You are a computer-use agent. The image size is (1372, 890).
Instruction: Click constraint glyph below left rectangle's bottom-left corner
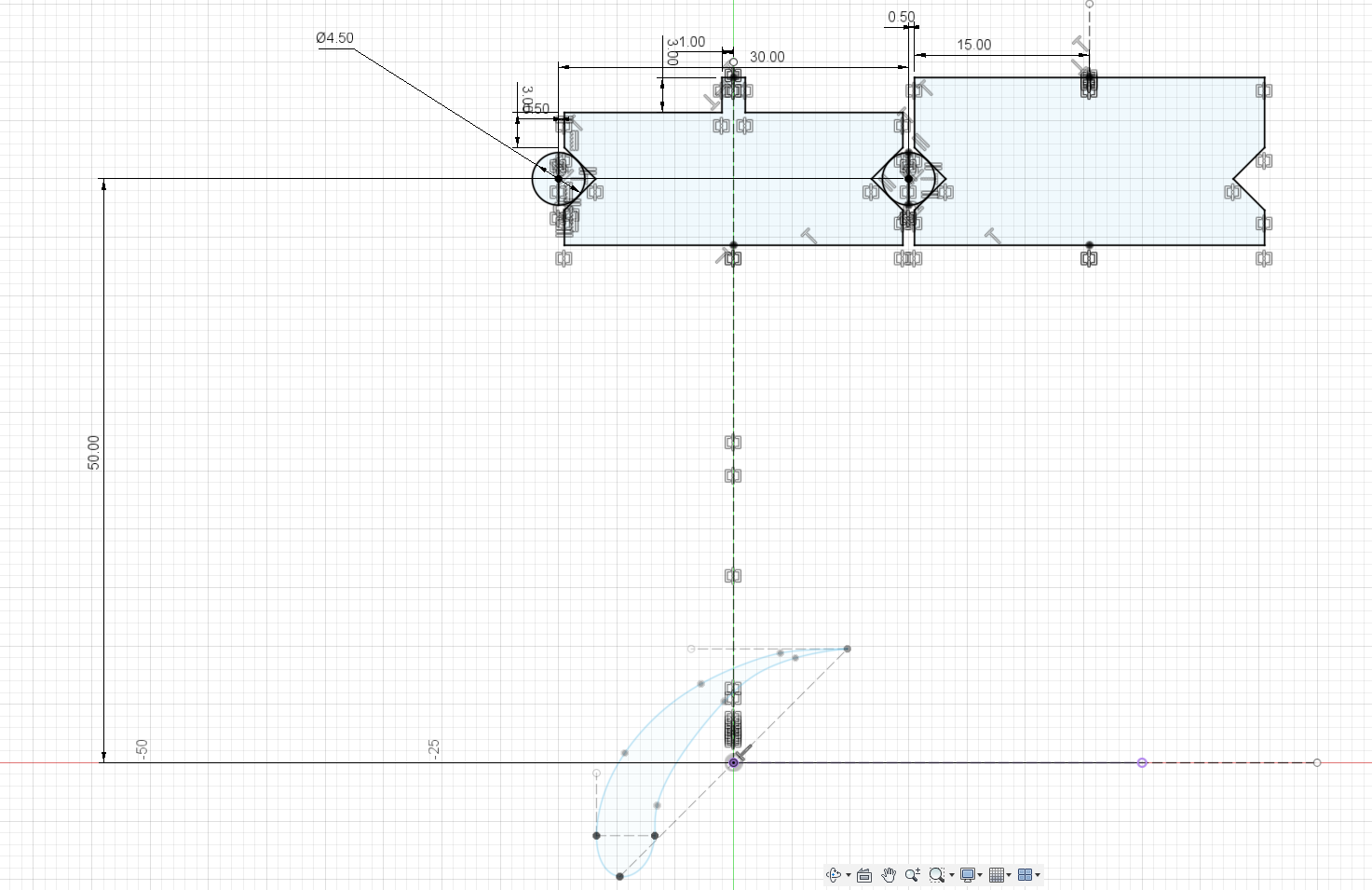click(x=564, y=258)
